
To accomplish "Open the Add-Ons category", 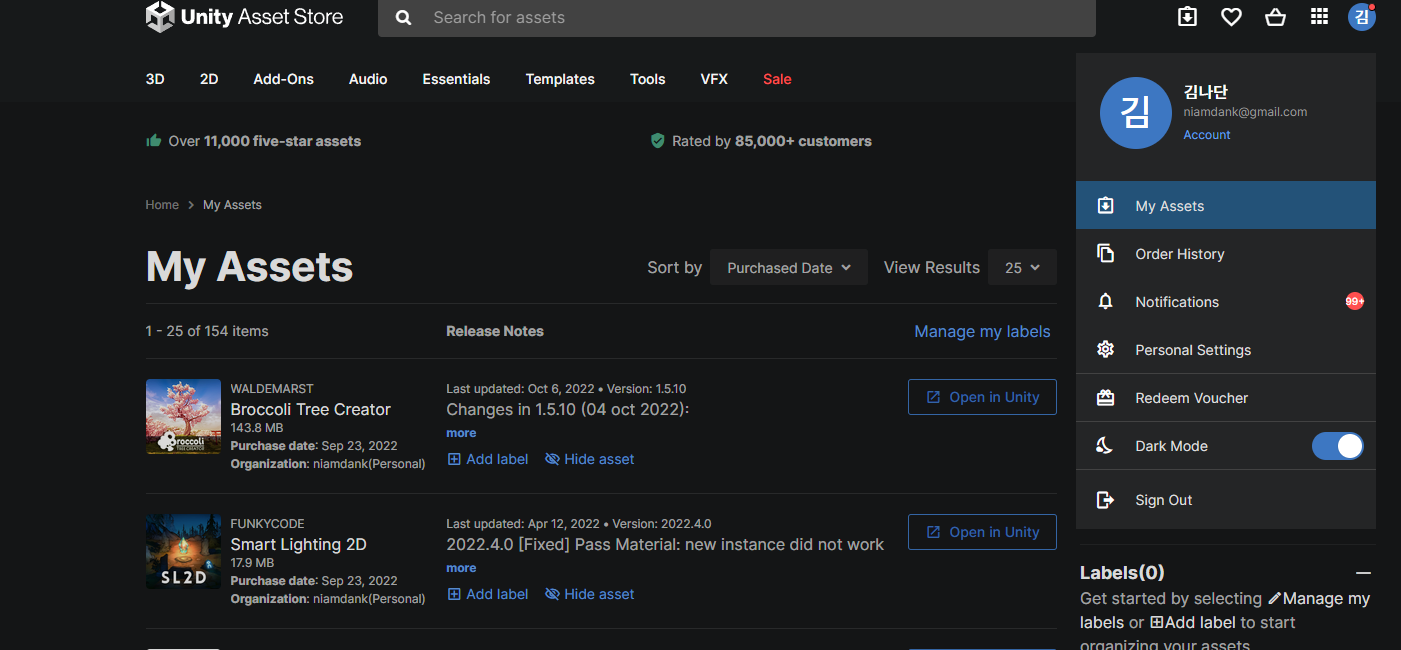I will (x=284, y=79).
